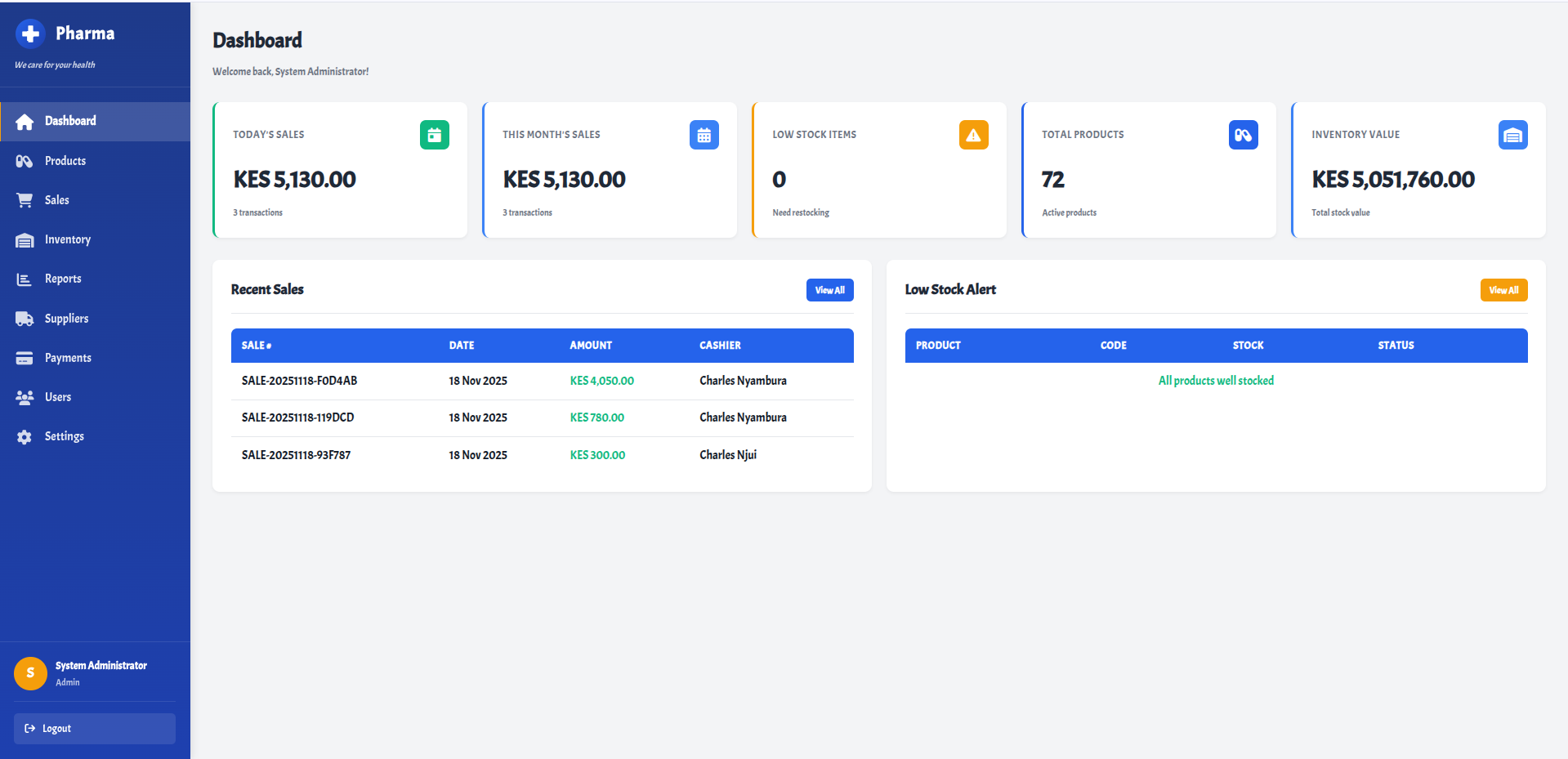Click the shopping cart Sales icon
The height and width of the screenshot is (759, 1568).
[x=25, y=200]
